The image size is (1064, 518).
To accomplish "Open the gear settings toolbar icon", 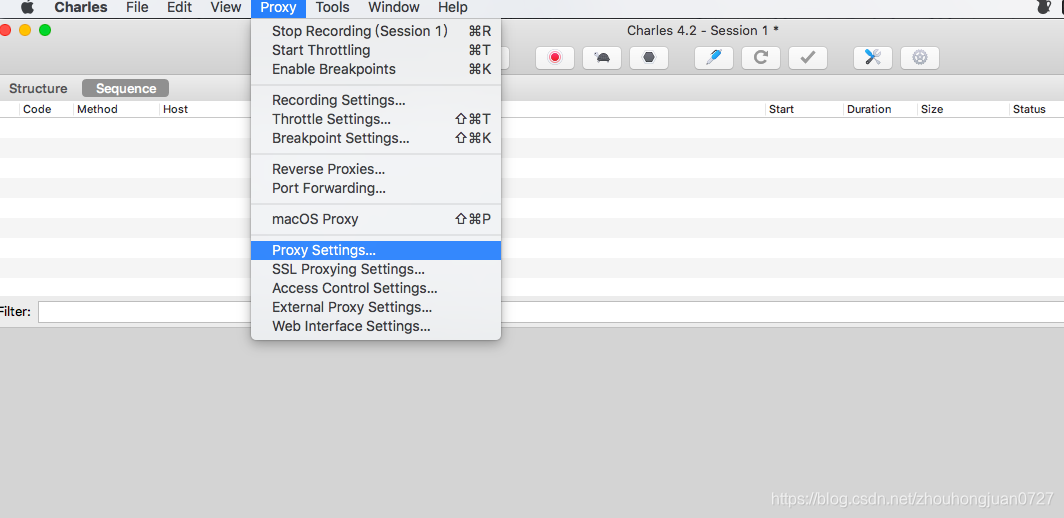I will (919, 58).
